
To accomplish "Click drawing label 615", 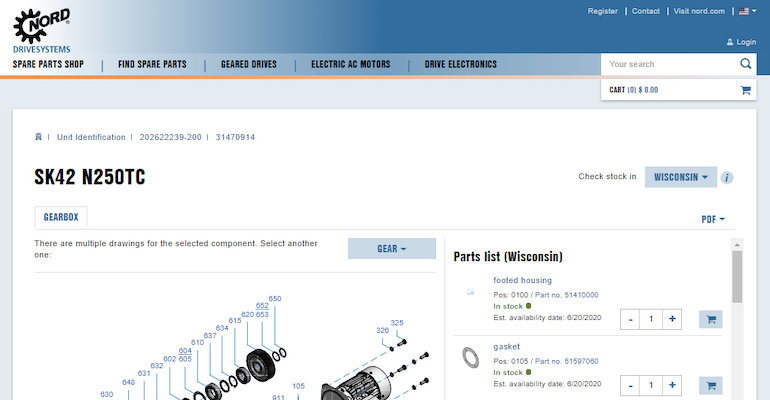I will click(235, 320).
